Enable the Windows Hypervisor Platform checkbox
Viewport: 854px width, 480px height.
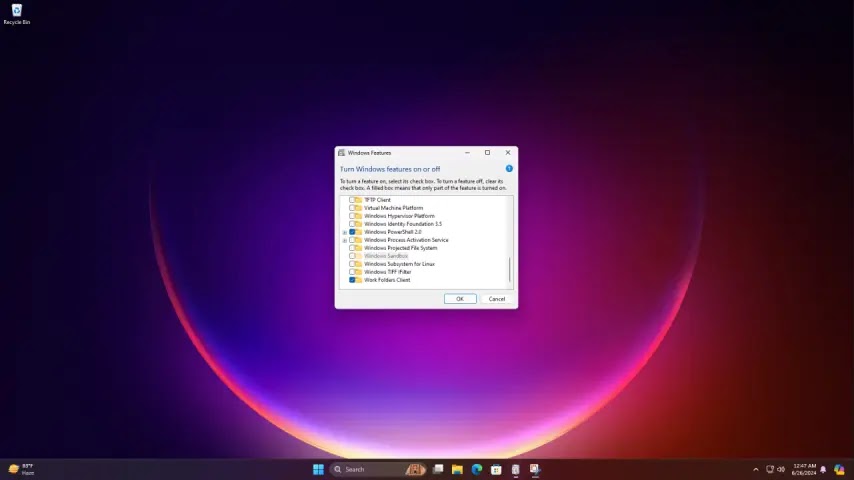(x=352, y=216)
